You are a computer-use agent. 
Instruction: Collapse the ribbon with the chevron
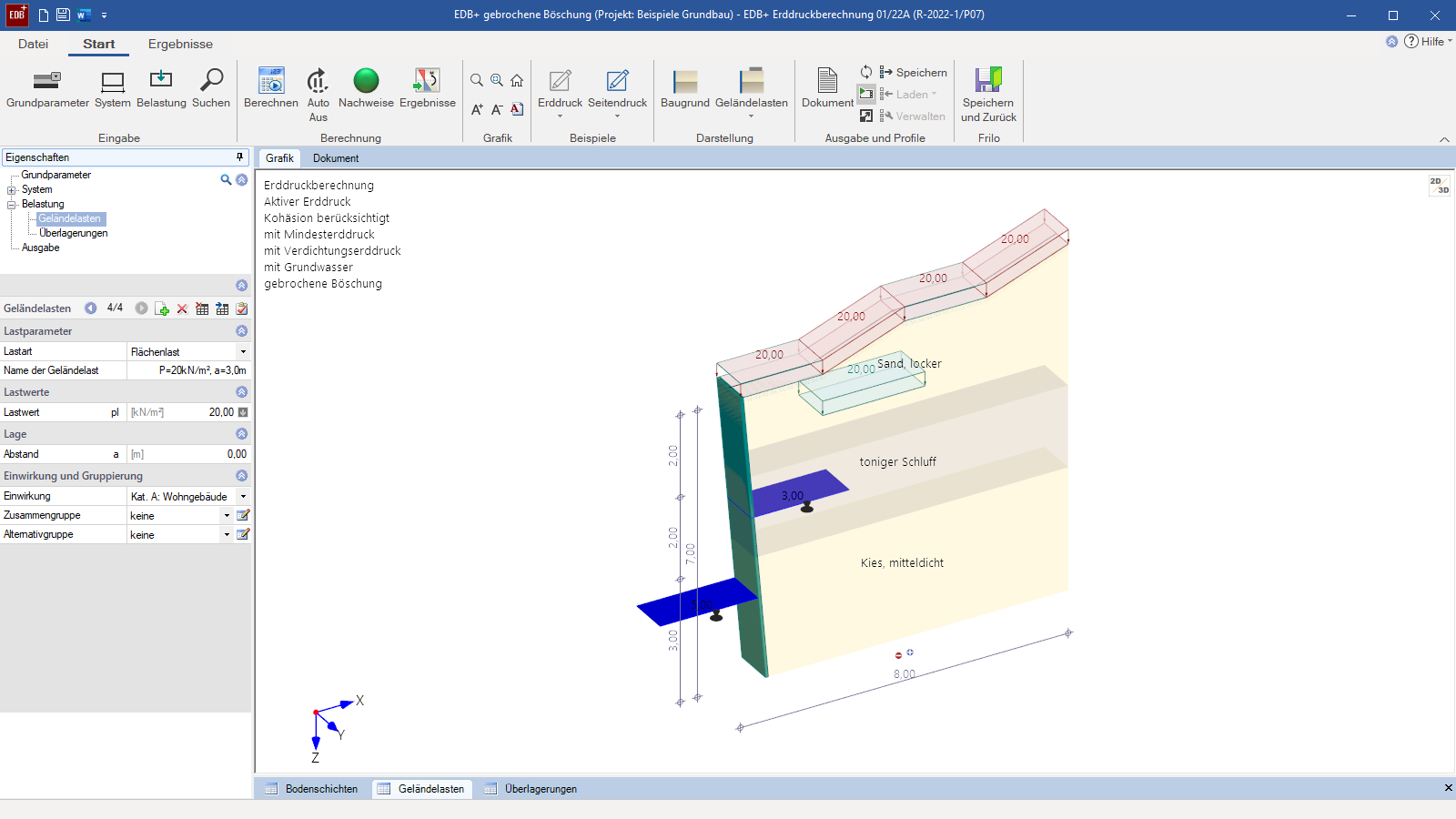[1444, 139]
